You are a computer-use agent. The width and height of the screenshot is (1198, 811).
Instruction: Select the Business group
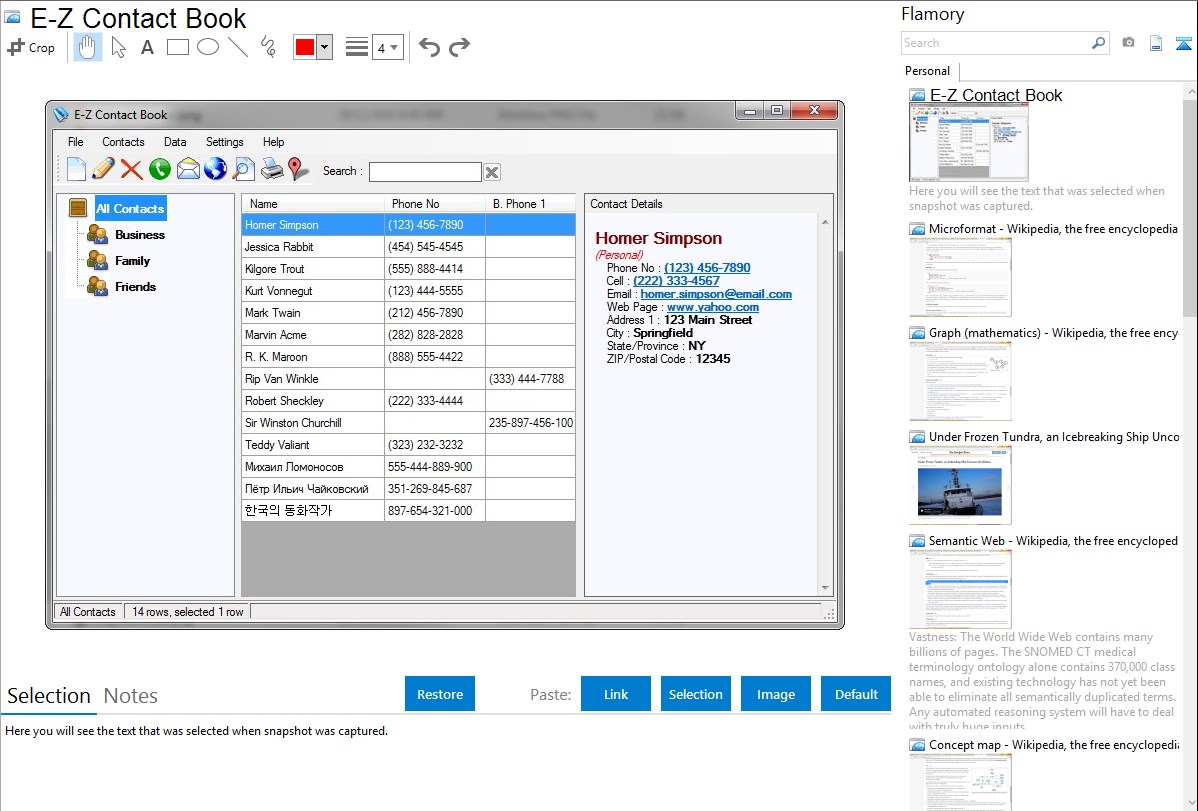[x=140, y=235]
